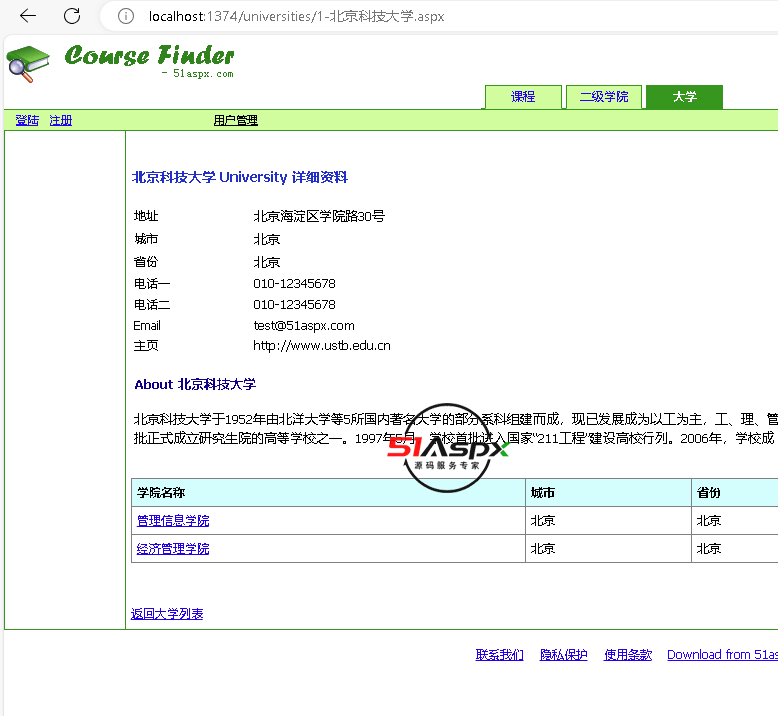This screenshot has height=716, width=778.
Task: Click the 学院名称 column header
Action: 328,492
